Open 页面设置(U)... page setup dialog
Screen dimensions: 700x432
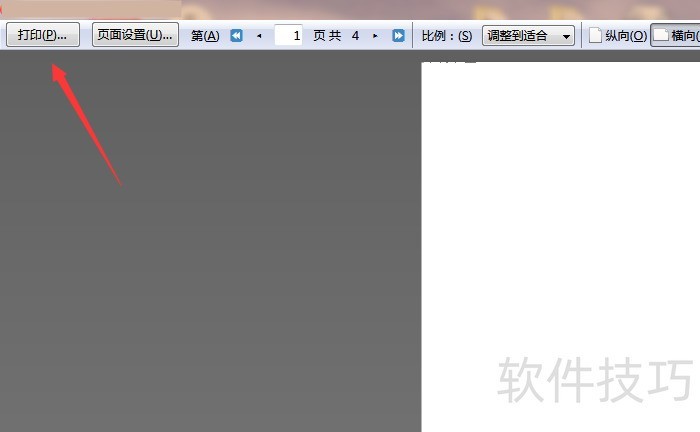click(x=135, y=35)
